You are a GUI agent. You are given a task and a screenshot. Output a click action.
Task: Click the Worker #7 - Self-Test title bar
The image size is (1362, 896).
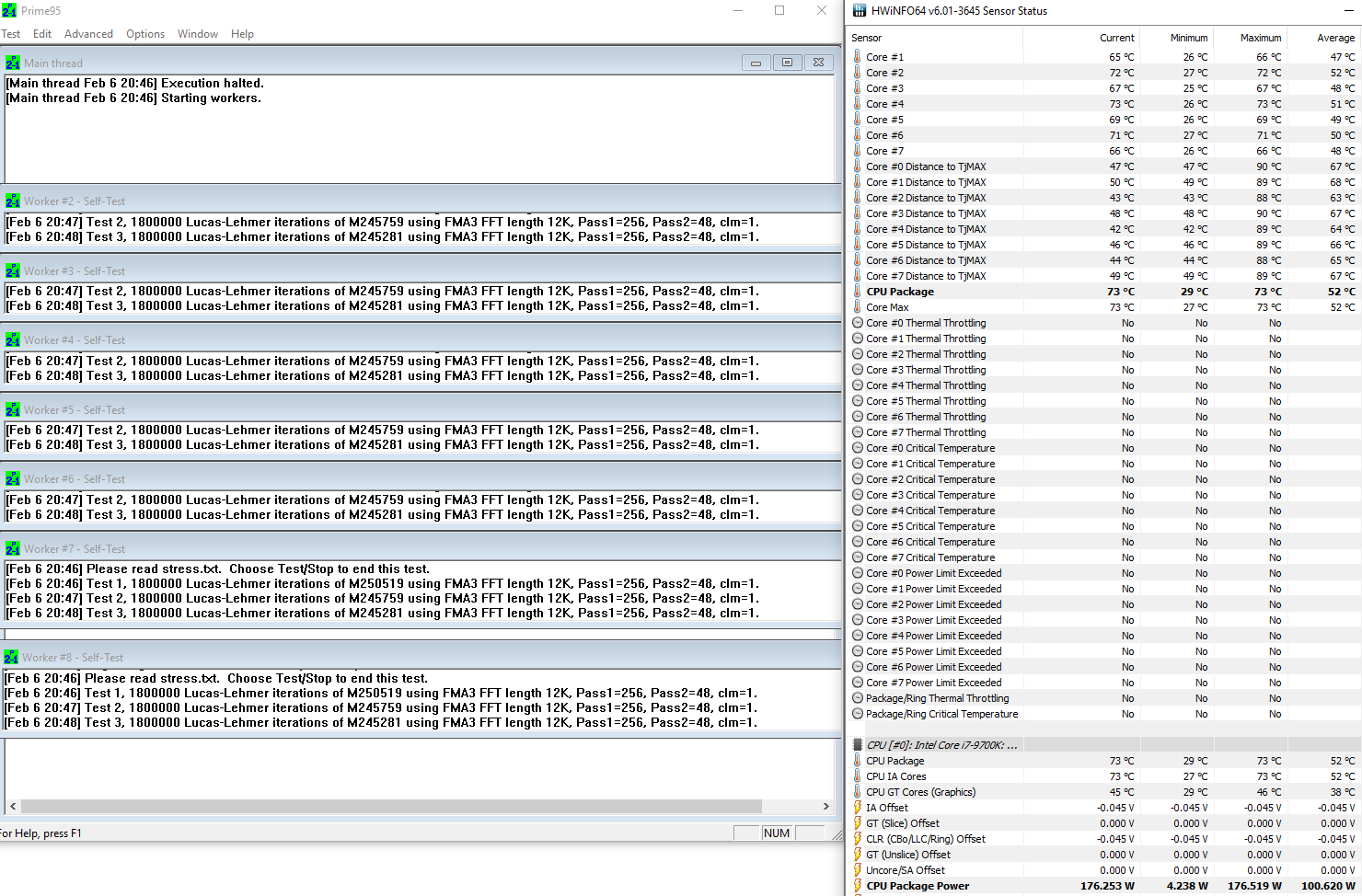click(x=421, y=548)
